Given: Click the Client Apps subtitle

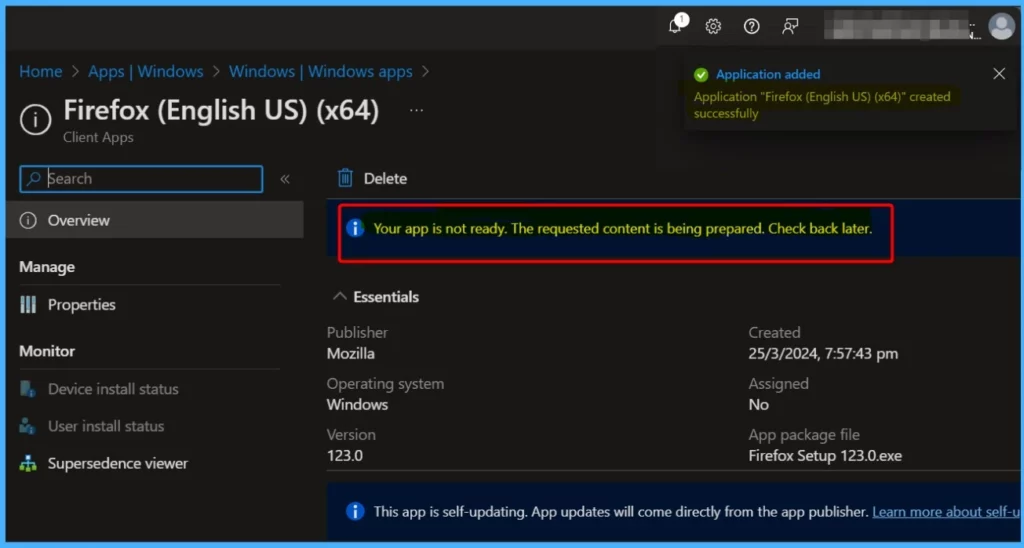Looking at the screenshot, I should [x=99, y=137].
